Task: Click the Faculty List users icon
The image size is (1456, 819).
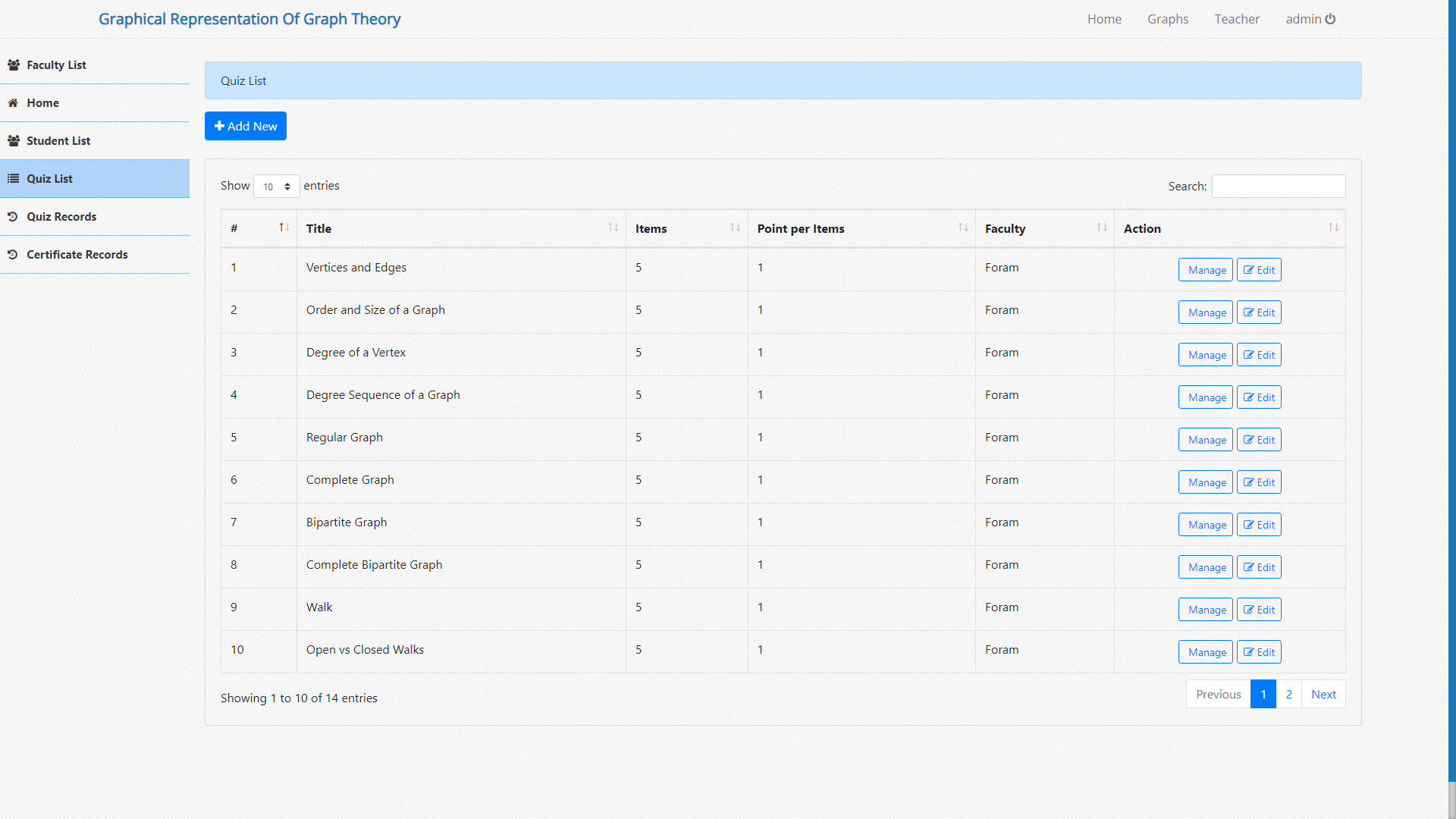Action: point(14,65)
